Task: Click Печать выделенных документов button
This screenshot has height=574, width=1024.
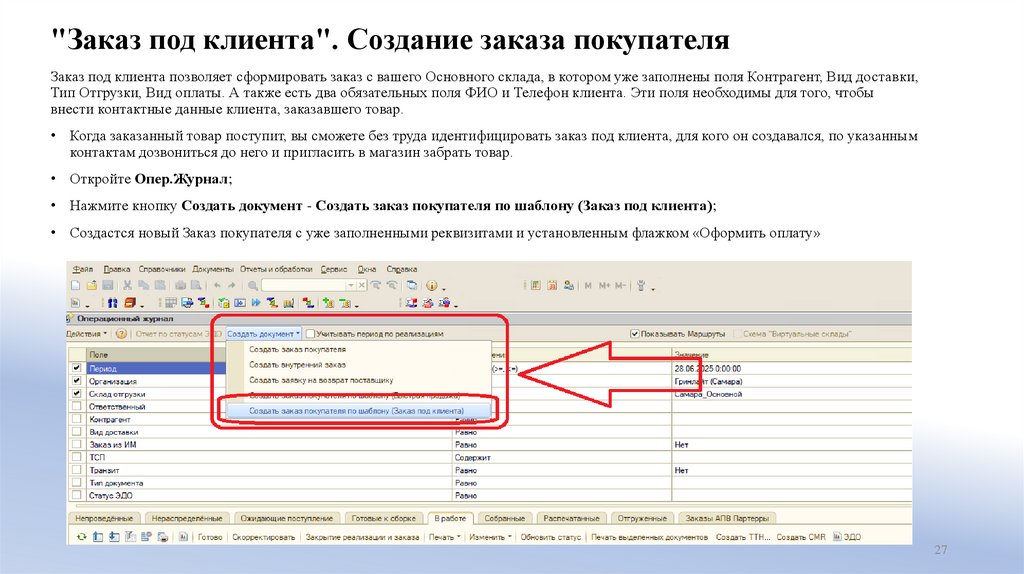Action: click(649, 537)
